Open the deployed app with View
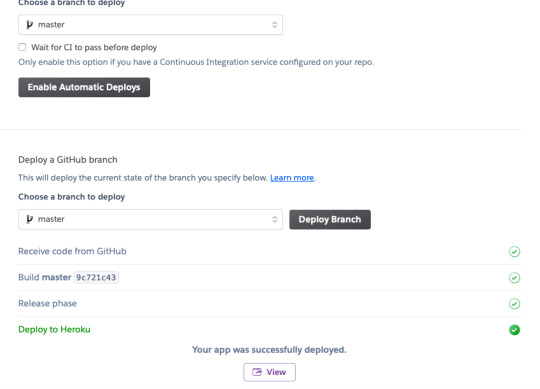Screen dimensions: 540x389 269,372
